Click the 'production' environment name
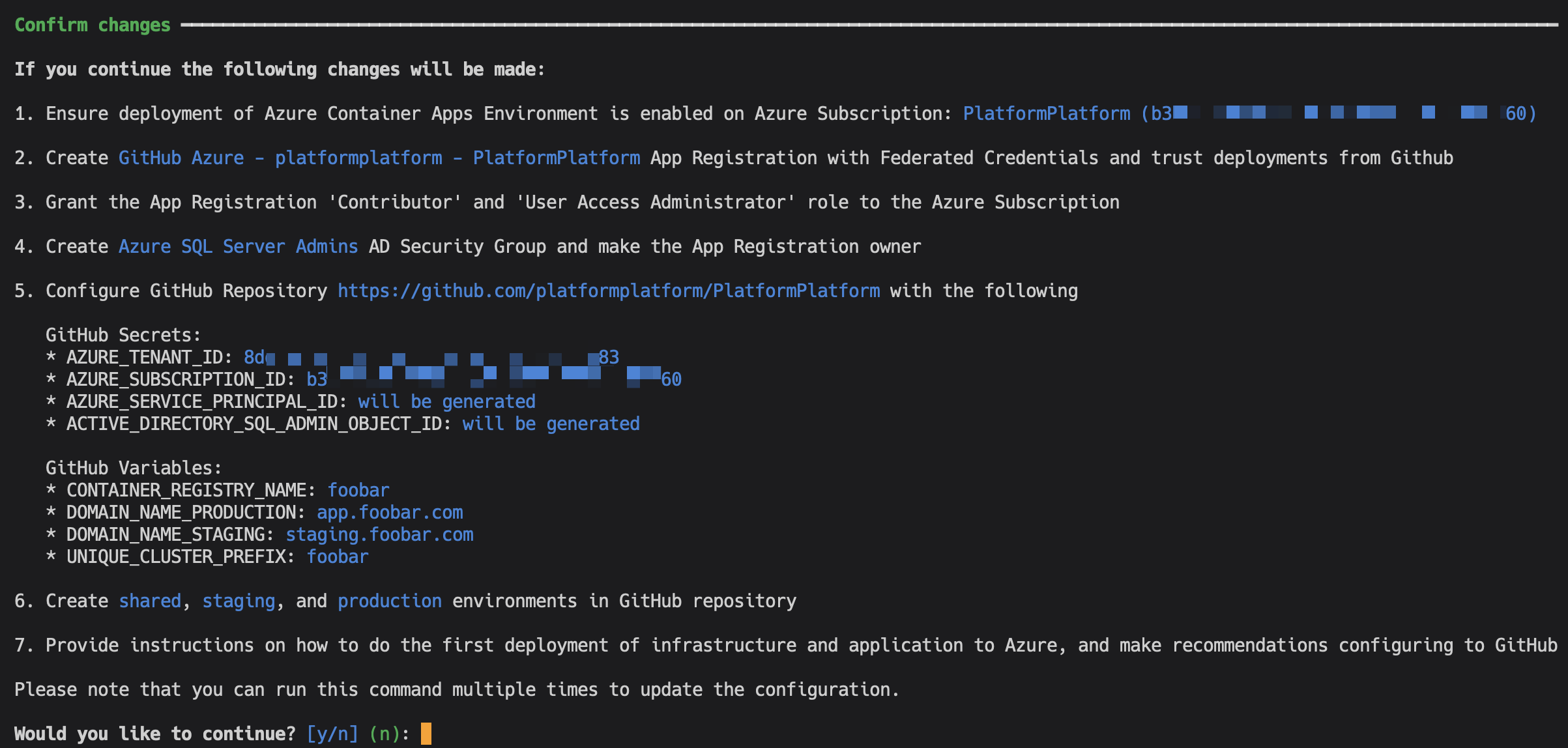Image resolution: width=1568 pixels, height=748 pixels. coord(389,601)
